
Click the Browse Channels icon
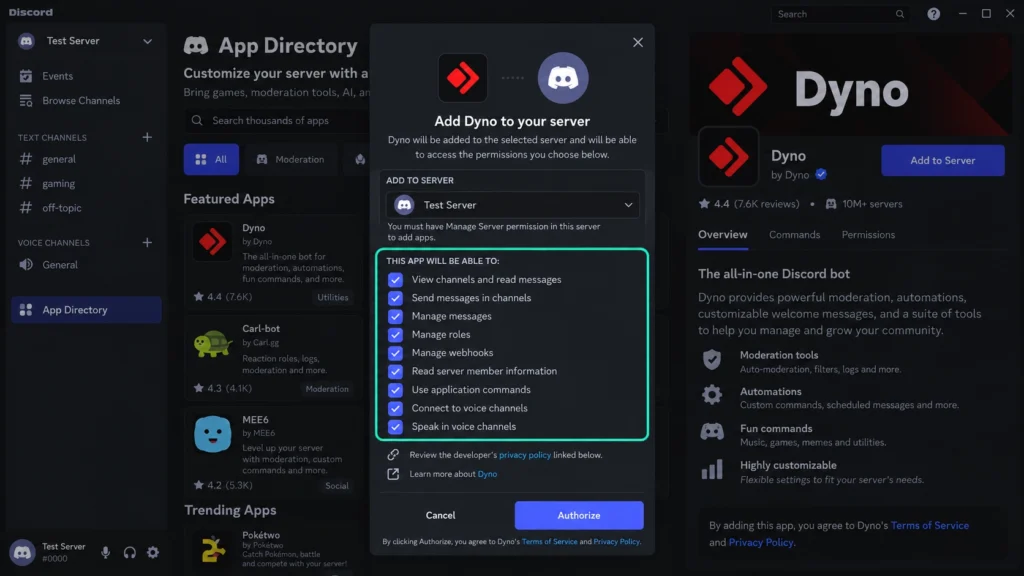25,101
